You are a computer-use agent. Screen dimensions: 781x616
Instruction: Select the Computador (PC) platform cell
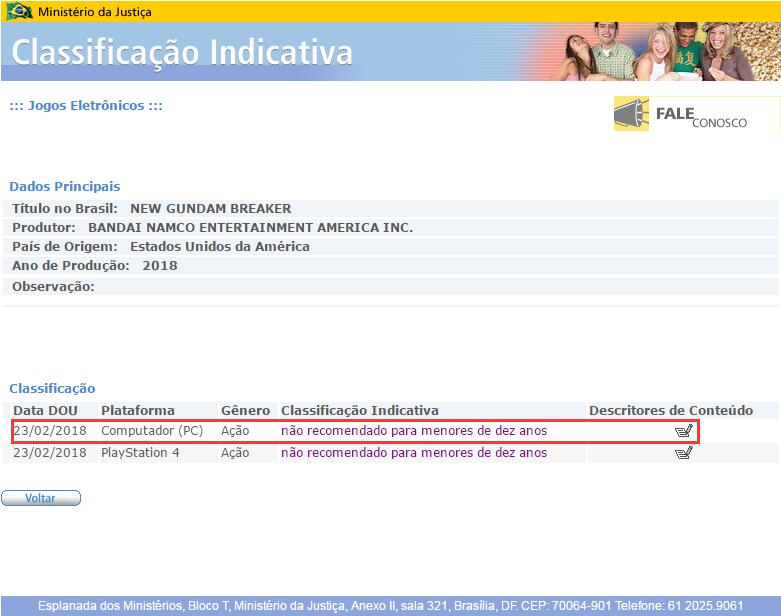(152, 431)
